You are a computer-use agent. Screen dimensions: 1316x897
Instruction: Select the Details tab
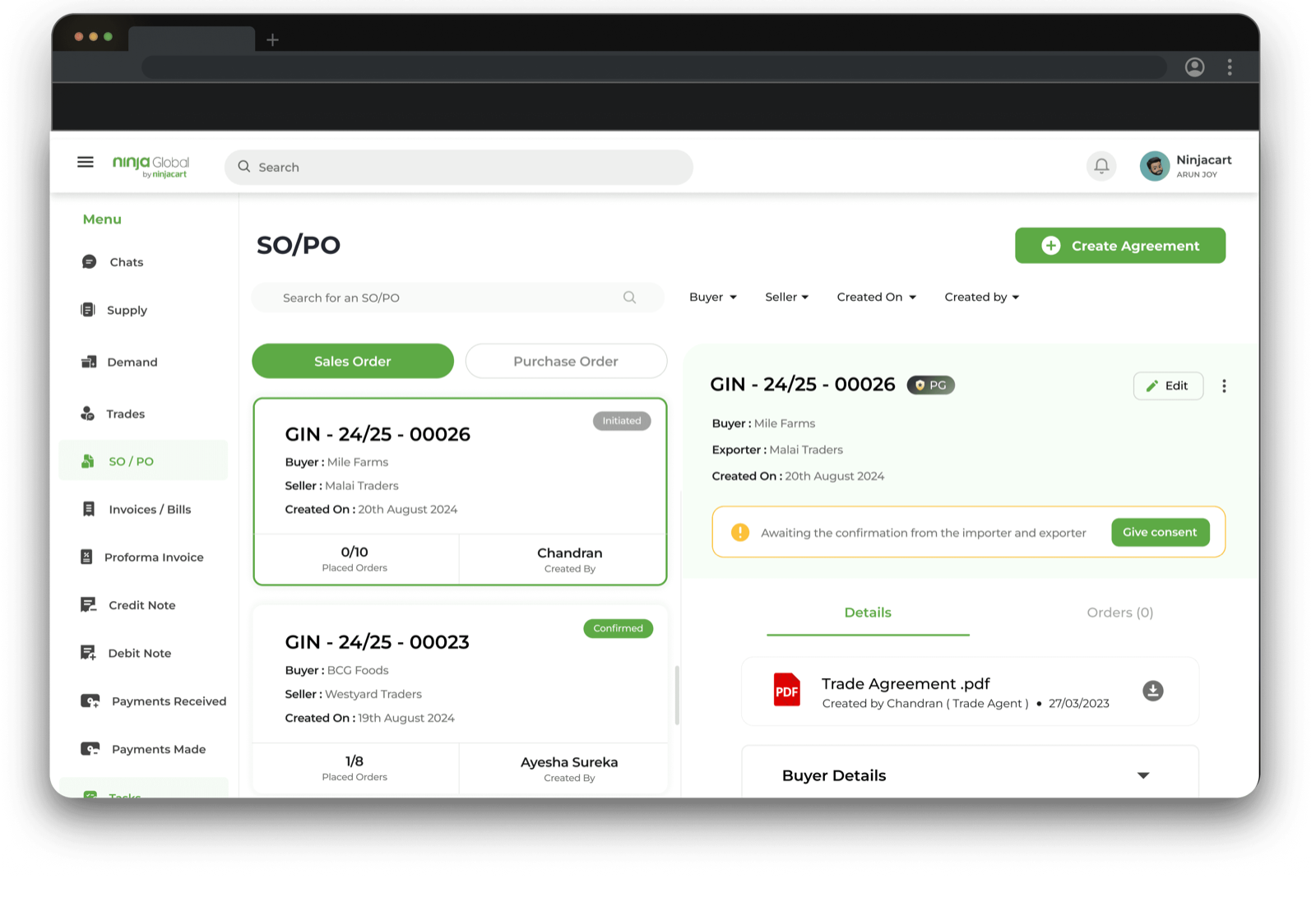[x=868, y=613]
